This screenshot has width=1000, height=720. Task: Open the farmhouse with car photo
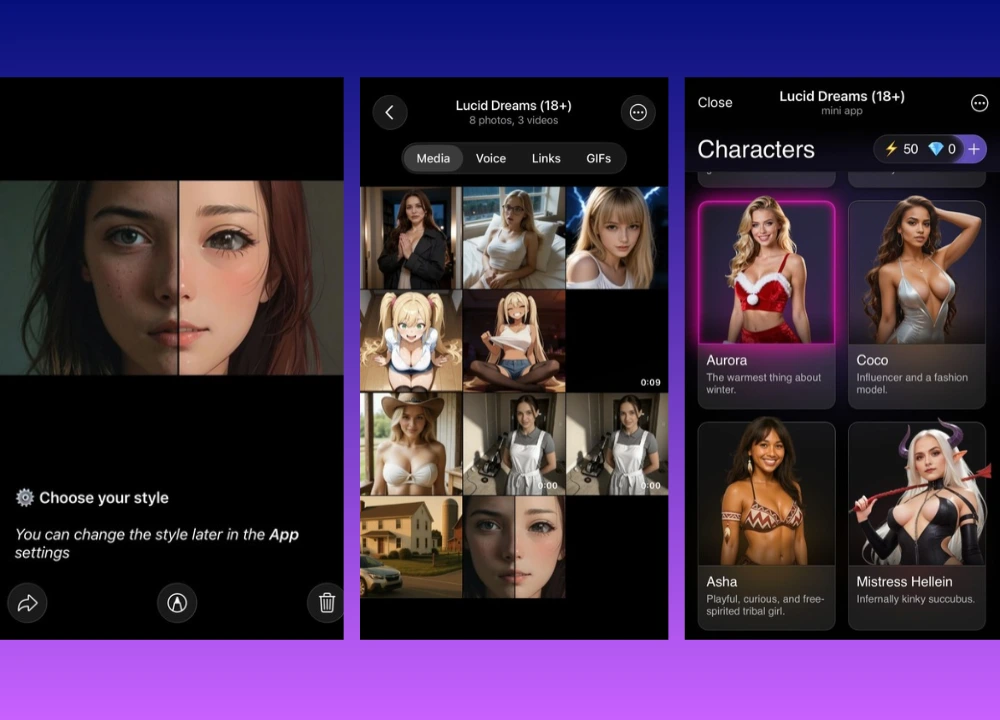click(x=411, y=547)
